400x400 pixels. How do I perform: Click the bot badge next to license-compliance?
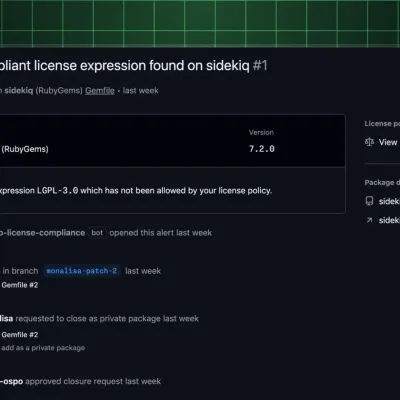tap(97, 233)
